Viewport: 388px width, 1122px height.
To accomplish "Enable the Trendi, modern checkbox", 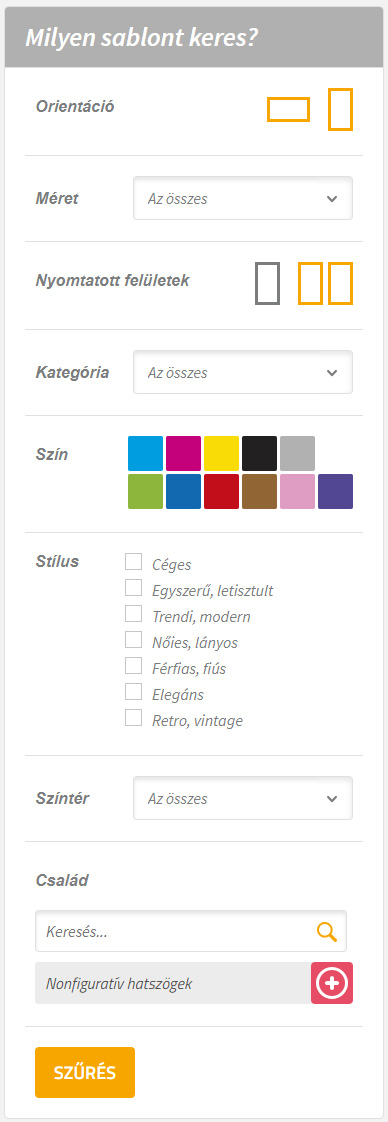I will click(x=133, y=614).
